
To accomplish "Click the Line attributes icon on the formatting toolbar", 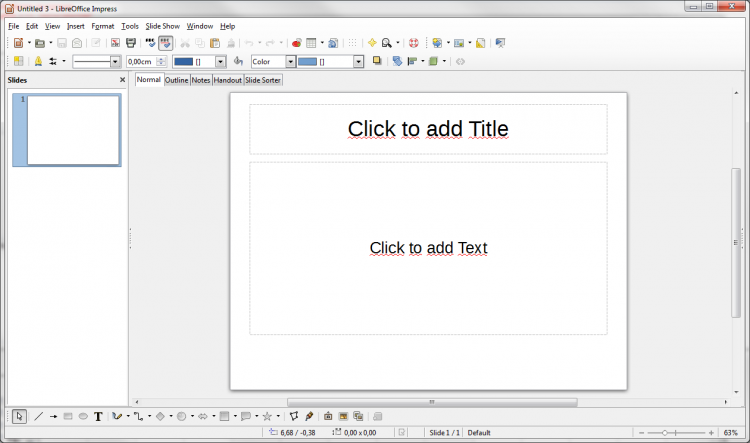I will [x=38, y=61].
